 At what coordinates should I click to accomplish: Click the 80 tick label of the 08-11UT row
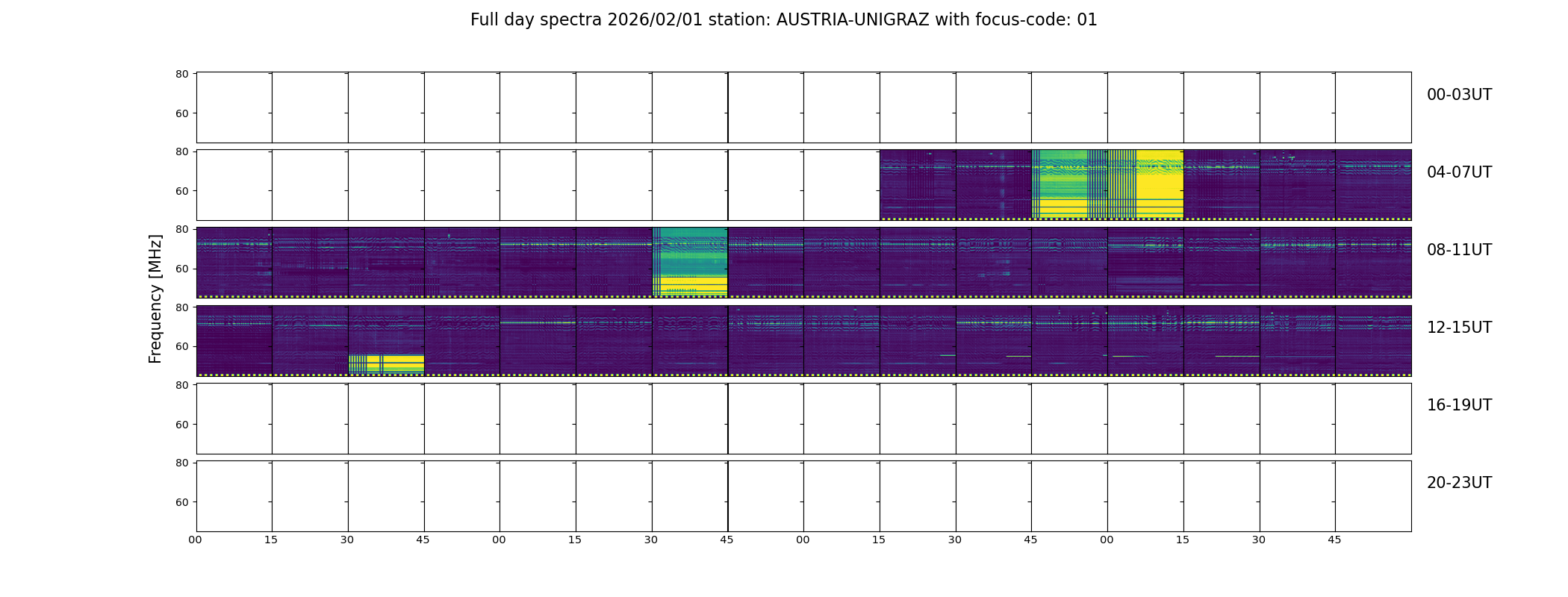coord(181,229)
